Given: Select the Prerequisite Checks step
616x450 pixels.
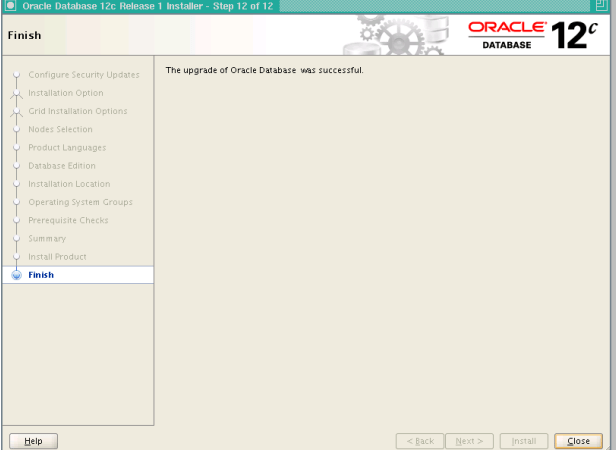Looking at the screenshot, I should (x=68, y=220).
